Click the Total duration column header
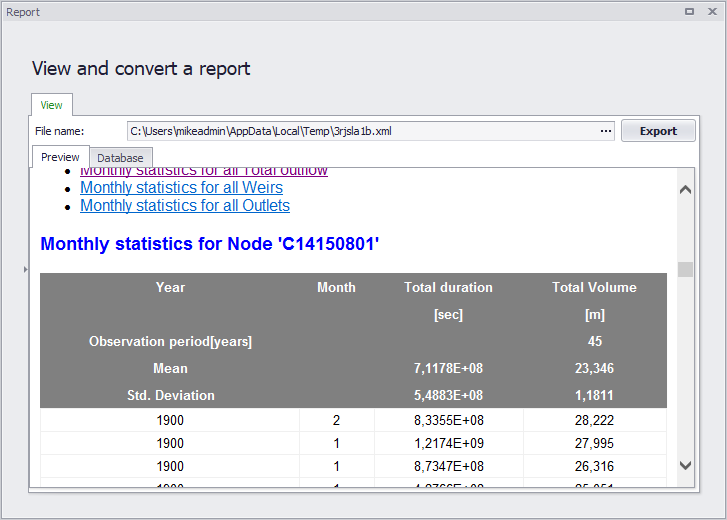 448,287
